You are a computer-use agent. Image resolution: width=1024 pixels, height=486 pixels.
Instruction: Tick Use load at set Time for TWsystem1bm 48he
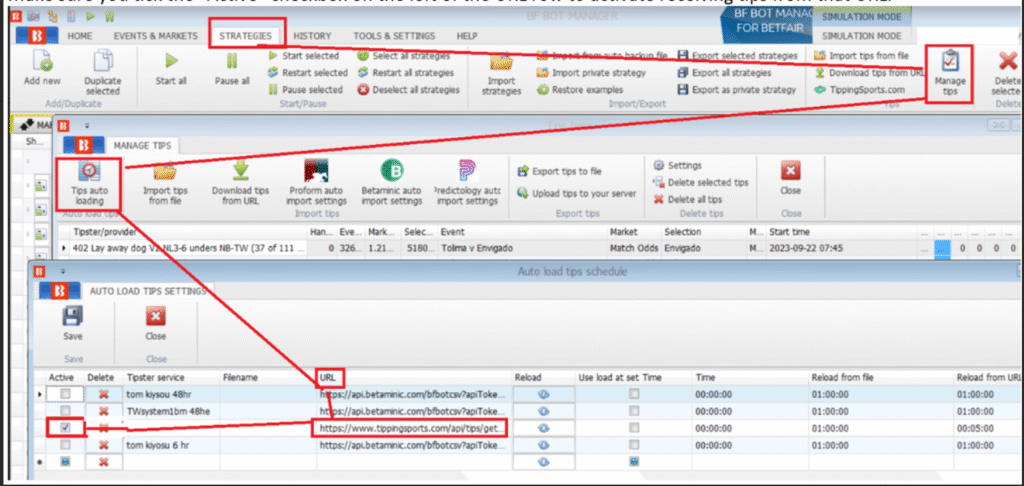pyautogui.click(x=633, y=411)
